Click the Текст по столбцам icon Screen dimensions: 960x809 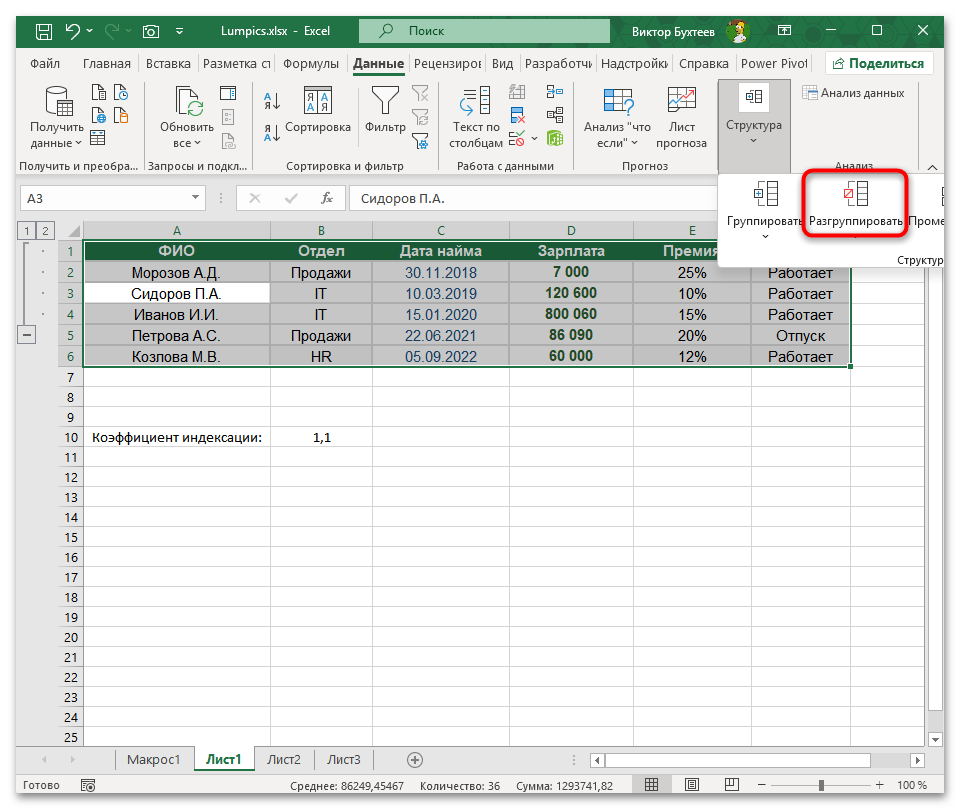pos(476,101)
